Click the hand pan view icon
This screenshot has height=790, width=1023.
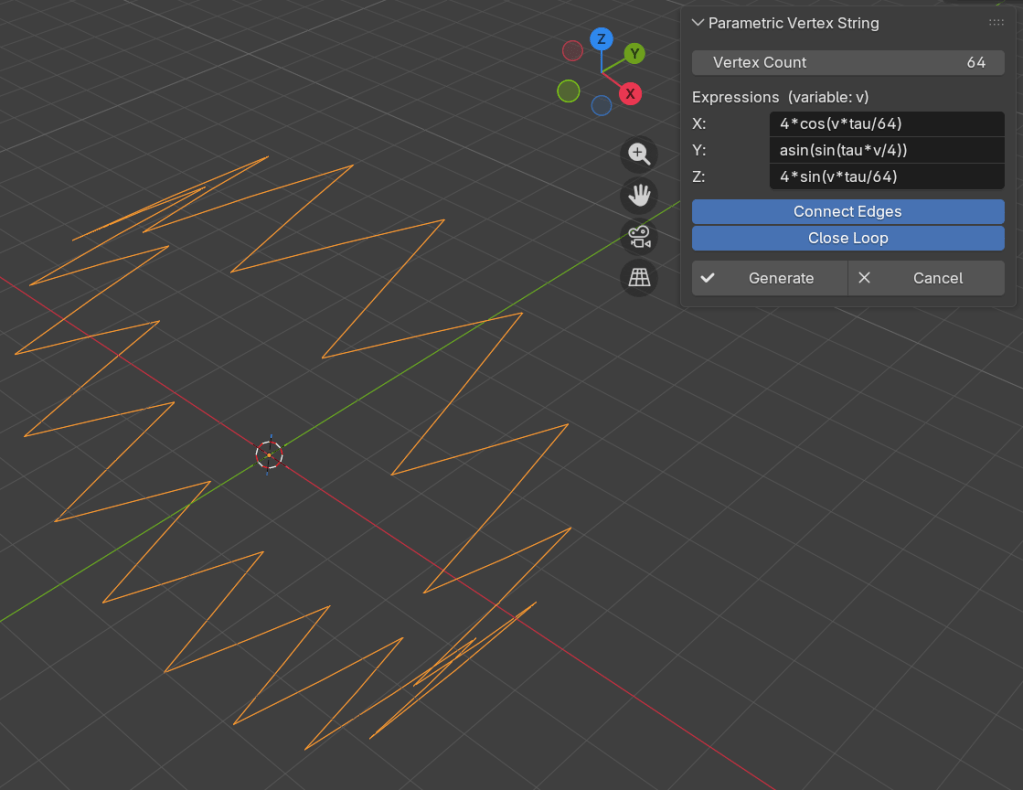639,195
